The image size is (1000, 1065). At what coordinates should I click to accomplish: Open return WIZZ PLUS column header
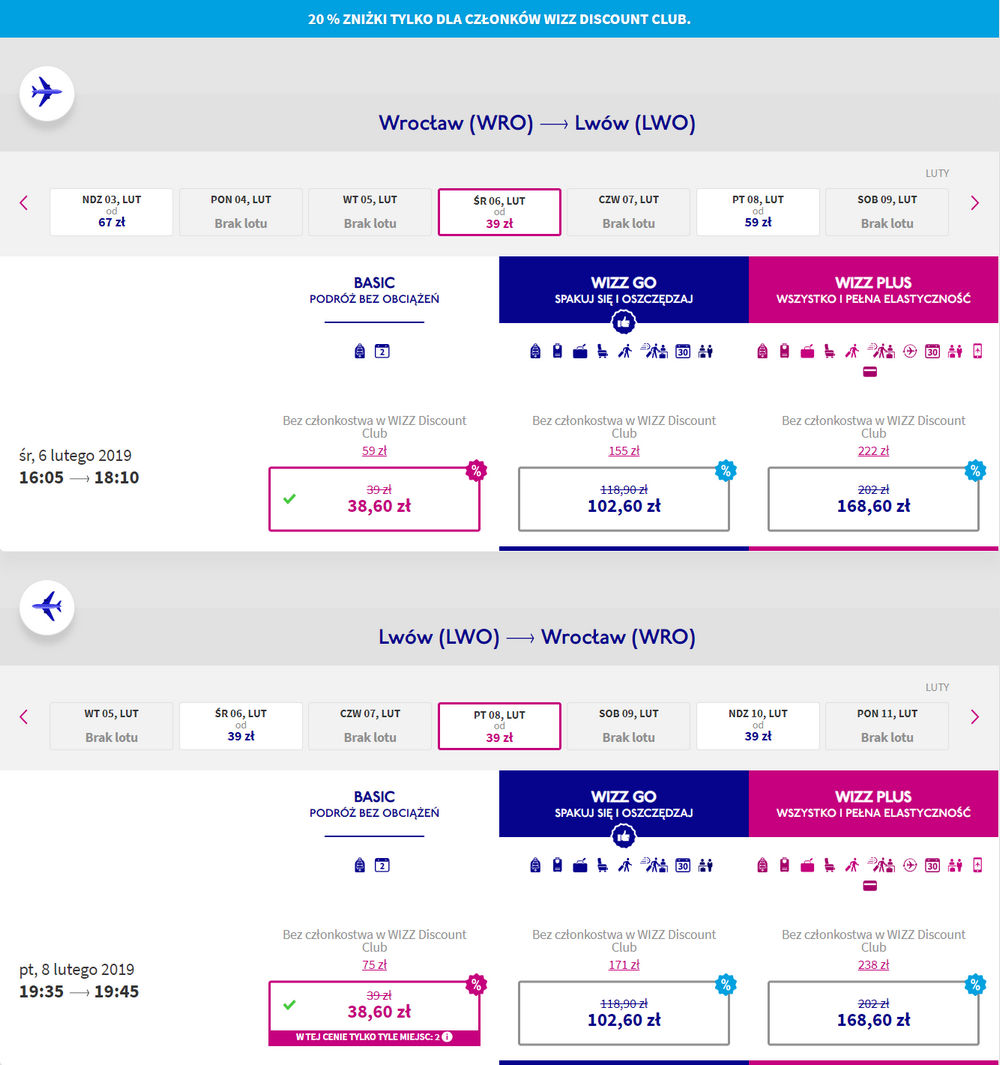[874, 804]
